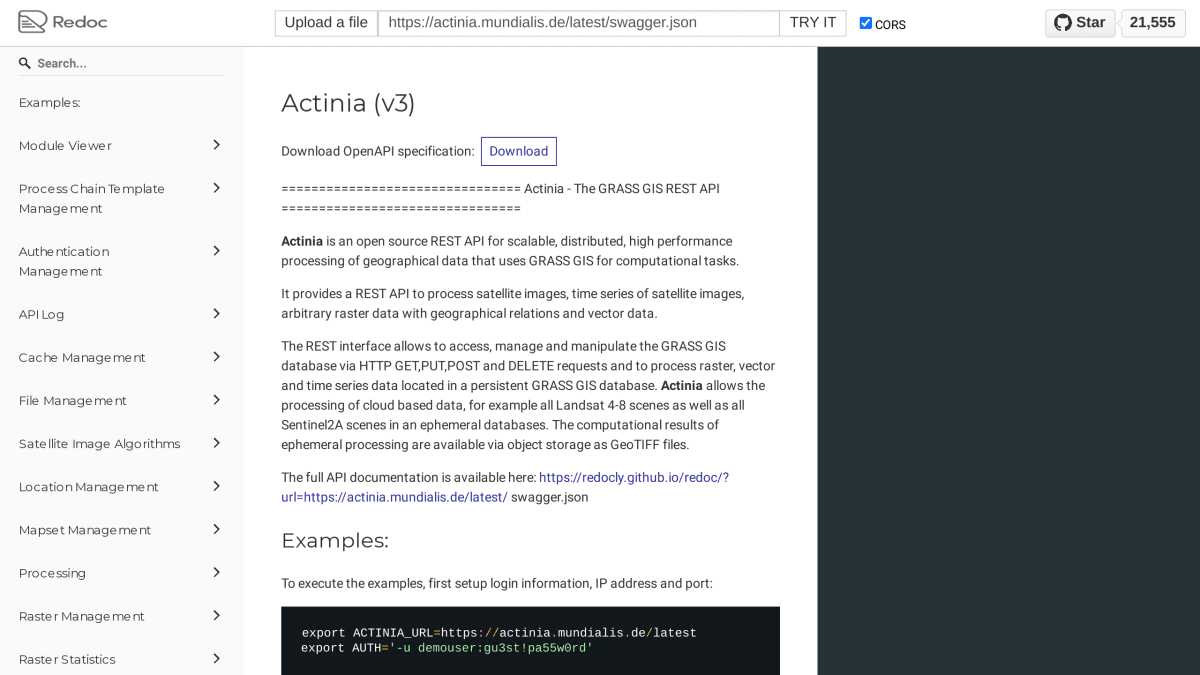Screen dimensions: 1200x675
Task: Click the export ACTINIA_URL code line
Action: click(x=499, y=633)
